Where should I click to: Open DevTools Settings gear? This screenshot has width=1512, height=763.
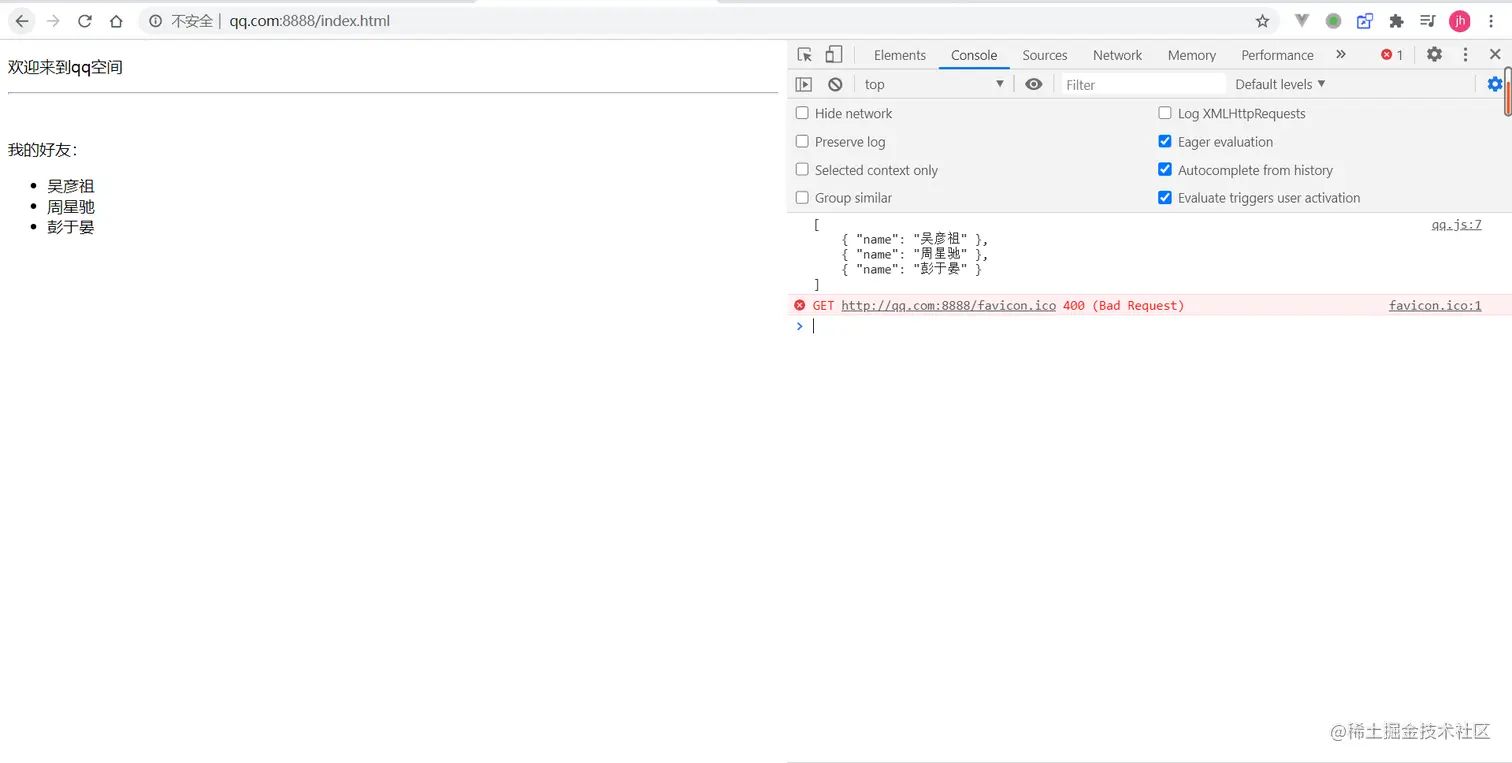pos(1434,55)
